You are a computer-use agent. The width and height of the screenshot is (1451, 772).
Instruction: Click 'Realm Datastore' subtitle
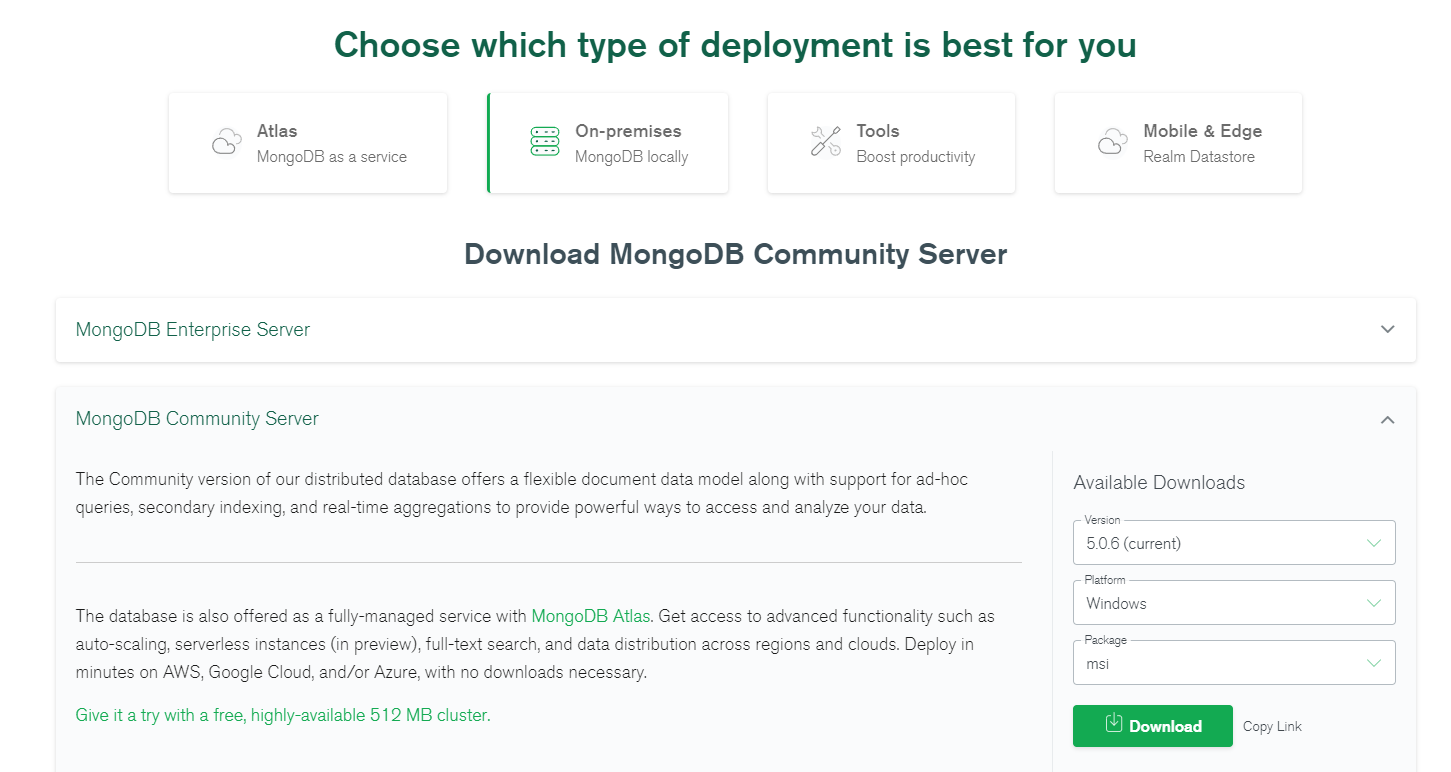1199,157
